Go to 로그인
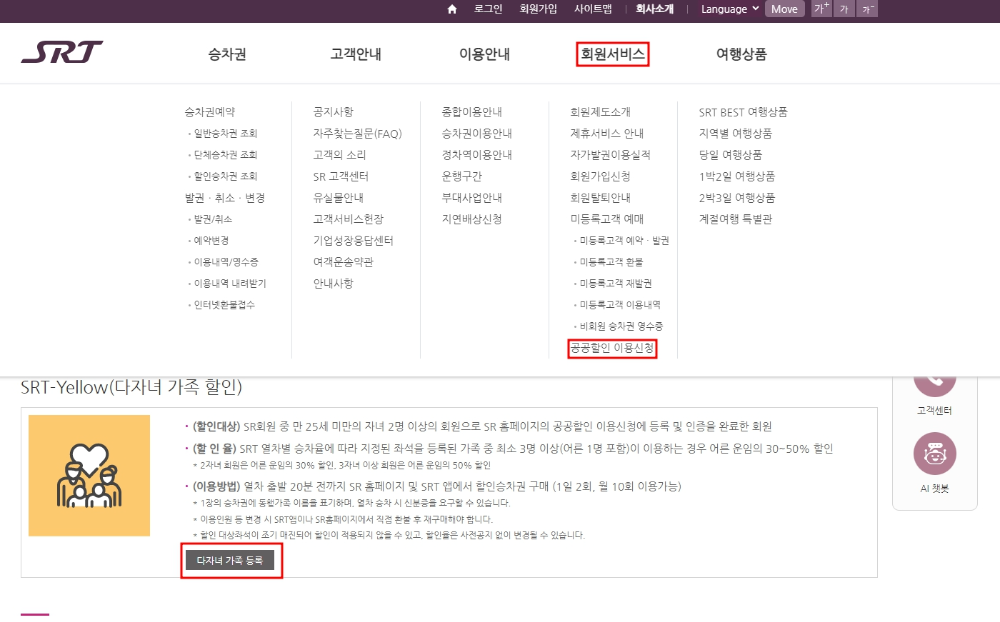This screenshot has width=1000, height=622. pyautogui.click(x=487, y=9)
